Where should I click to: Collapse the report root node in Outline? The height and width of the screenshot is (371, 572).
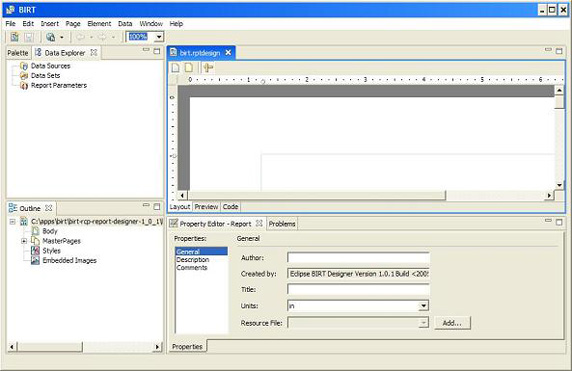pos(12,222)
